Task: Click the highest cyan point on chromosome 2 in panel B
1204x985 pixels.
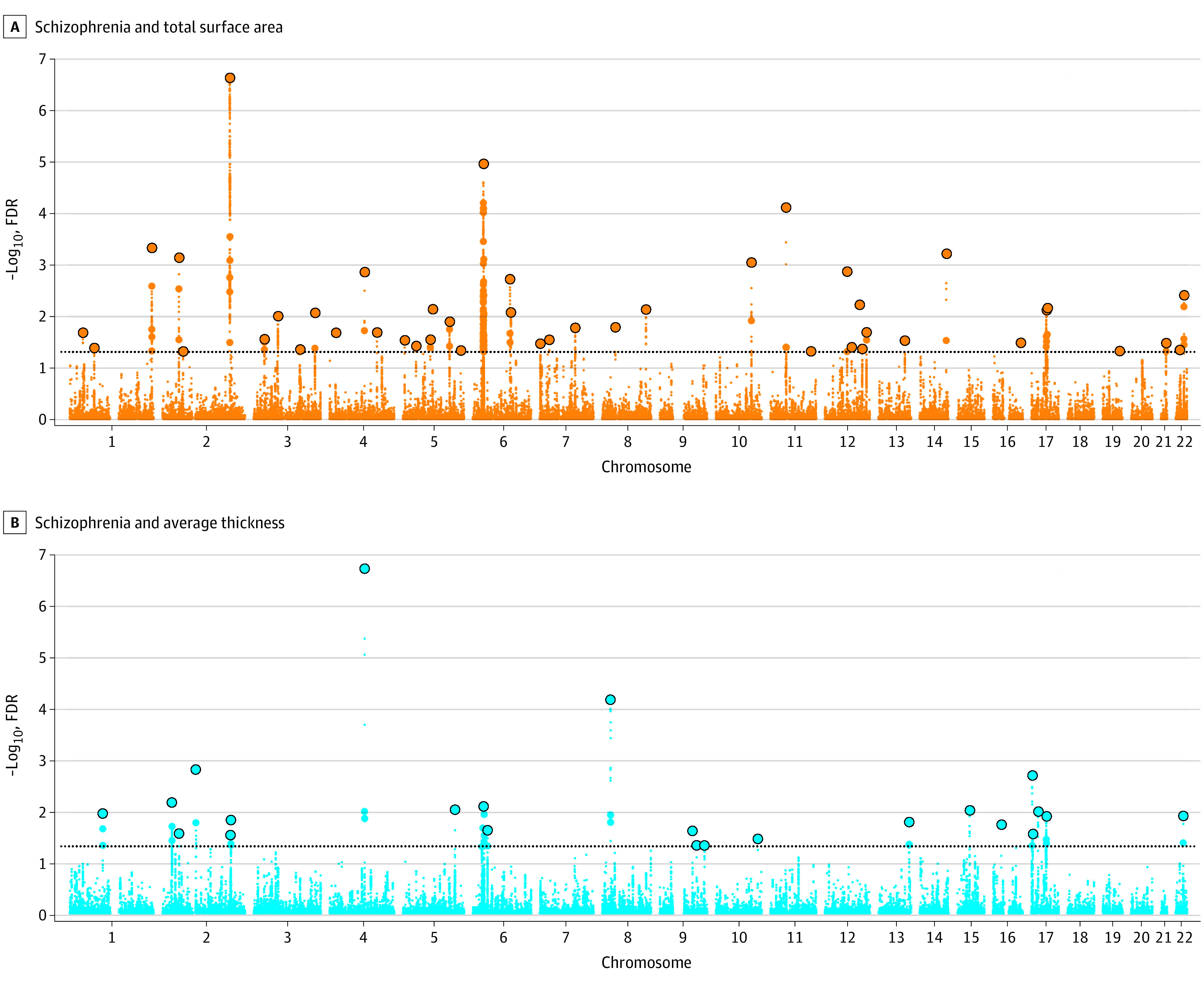Action: click(195, 769)
